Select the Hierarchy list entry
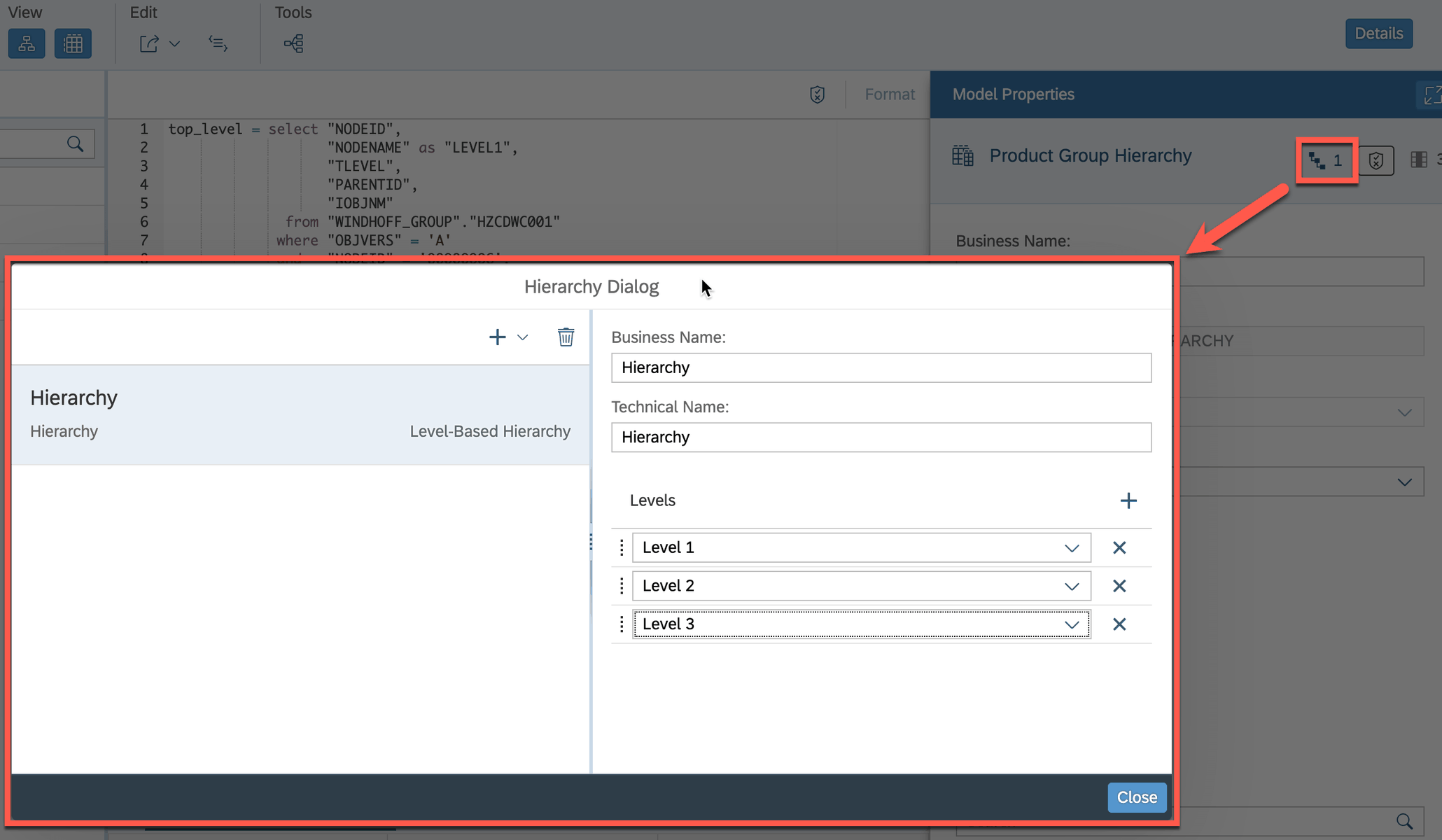The width and height of the screenshot is (1442, 840). coord(300,414)
